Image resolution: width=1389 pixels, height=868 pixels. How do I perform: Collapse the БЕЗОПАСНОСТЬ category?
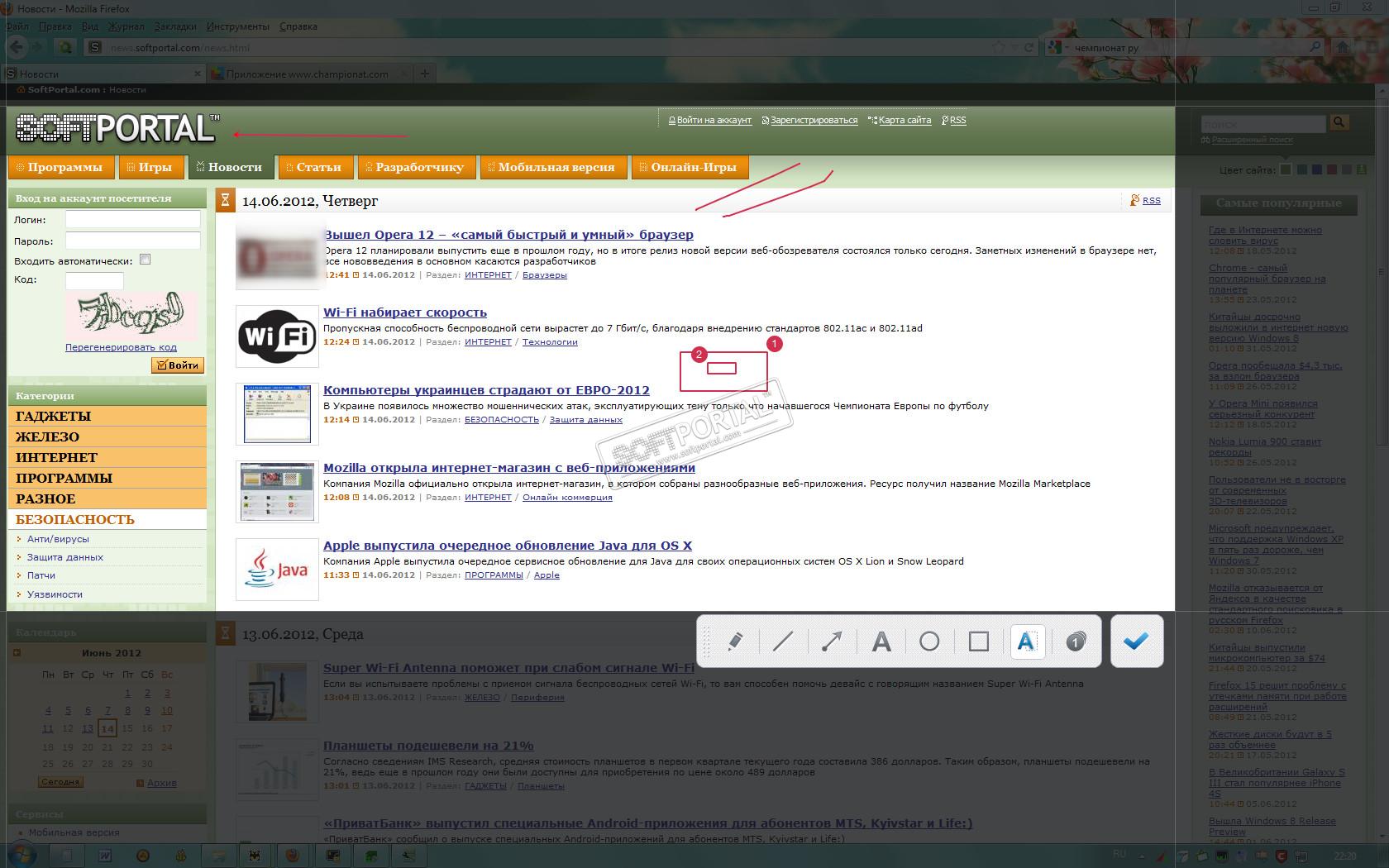coord(107,519)
